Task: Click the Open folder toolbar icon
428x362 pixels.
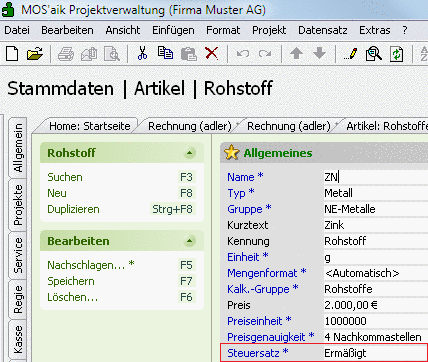Action: tap(35, 54)
